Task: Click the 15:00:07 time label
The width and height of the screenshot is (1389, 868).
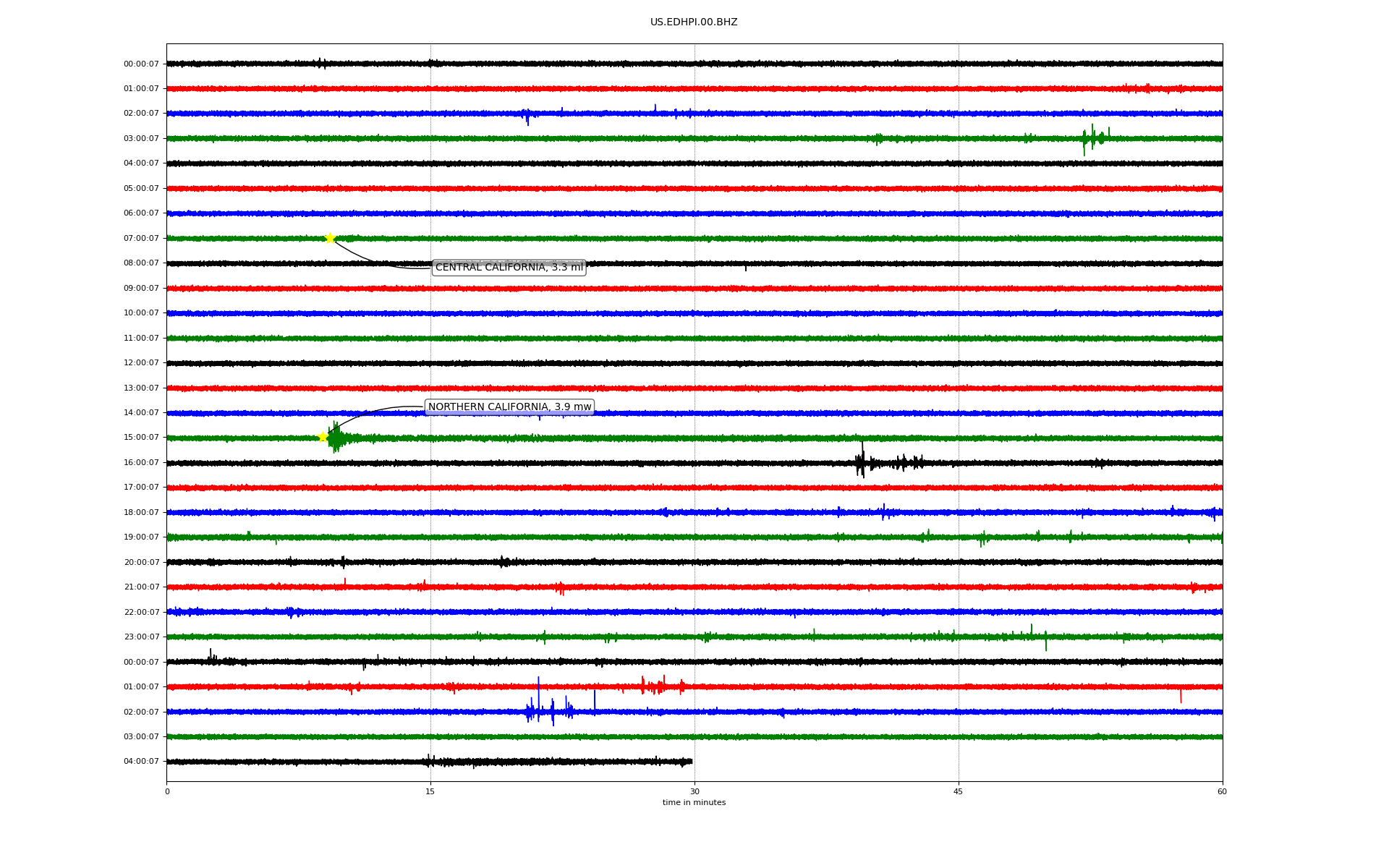Action: [141, 438]
